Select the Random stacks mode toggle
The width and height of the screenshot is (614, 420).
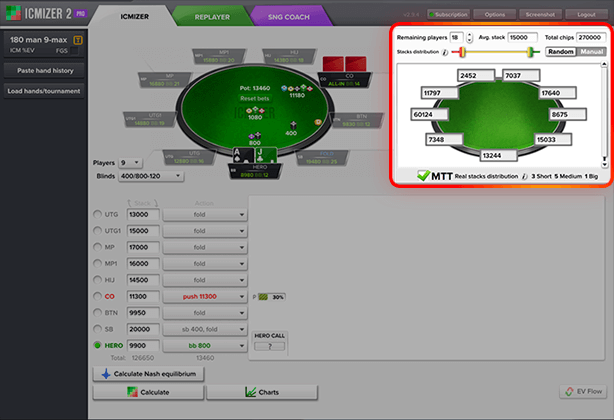pyautogui.click(x=561, y=51)
